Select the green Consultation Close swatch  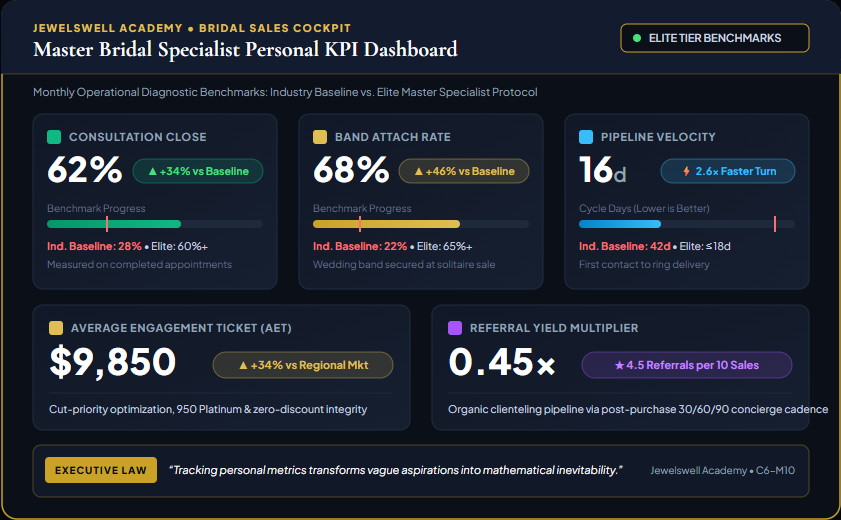point(54,137)
